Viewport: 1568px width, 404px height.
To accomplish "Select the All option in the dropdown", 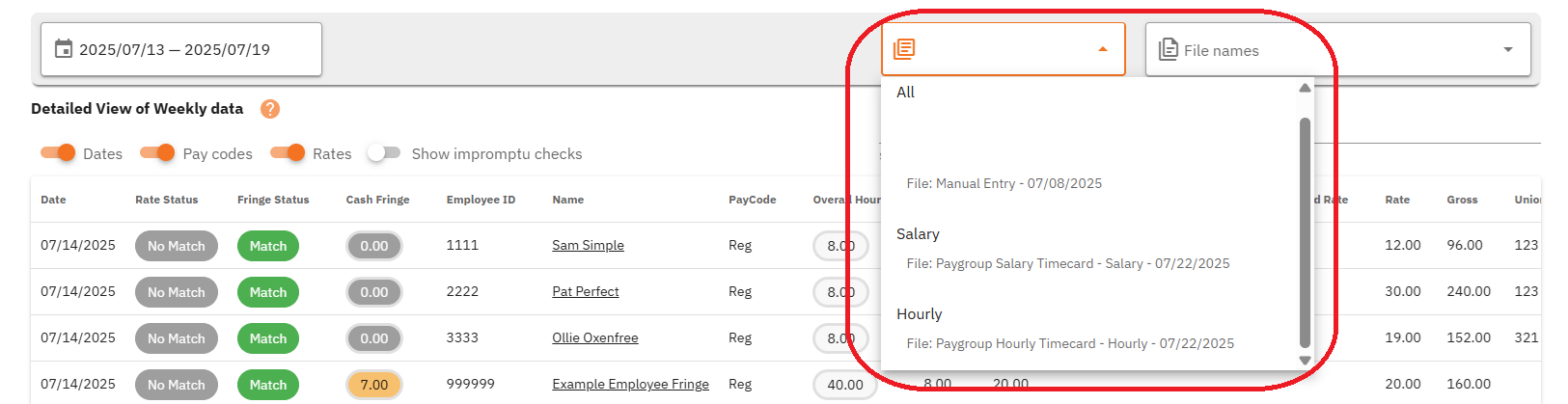I will pyautogui.click(x=905, y=93).
